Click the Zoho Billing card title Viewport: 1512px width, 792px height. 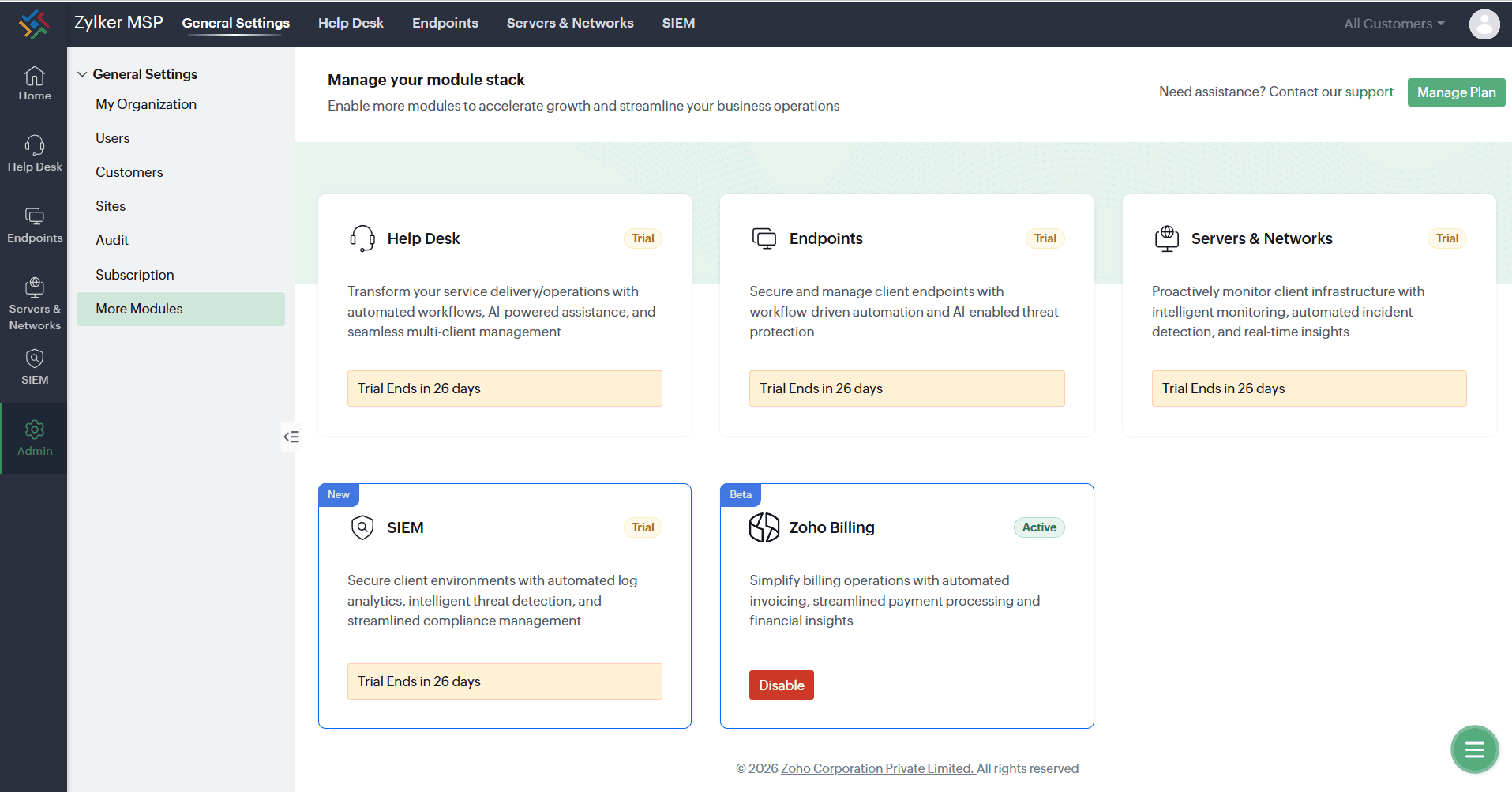pos(832,527)
